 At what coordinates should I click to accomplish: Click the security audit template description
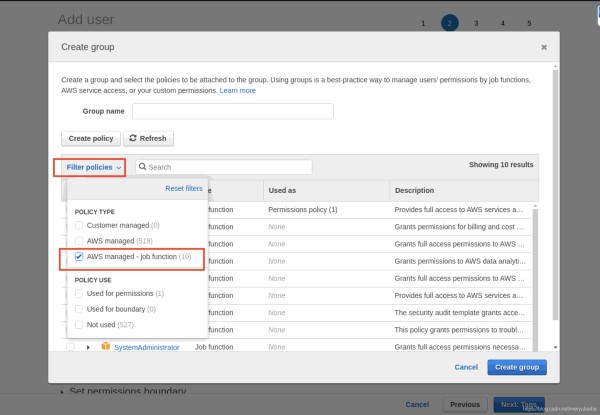459,312
